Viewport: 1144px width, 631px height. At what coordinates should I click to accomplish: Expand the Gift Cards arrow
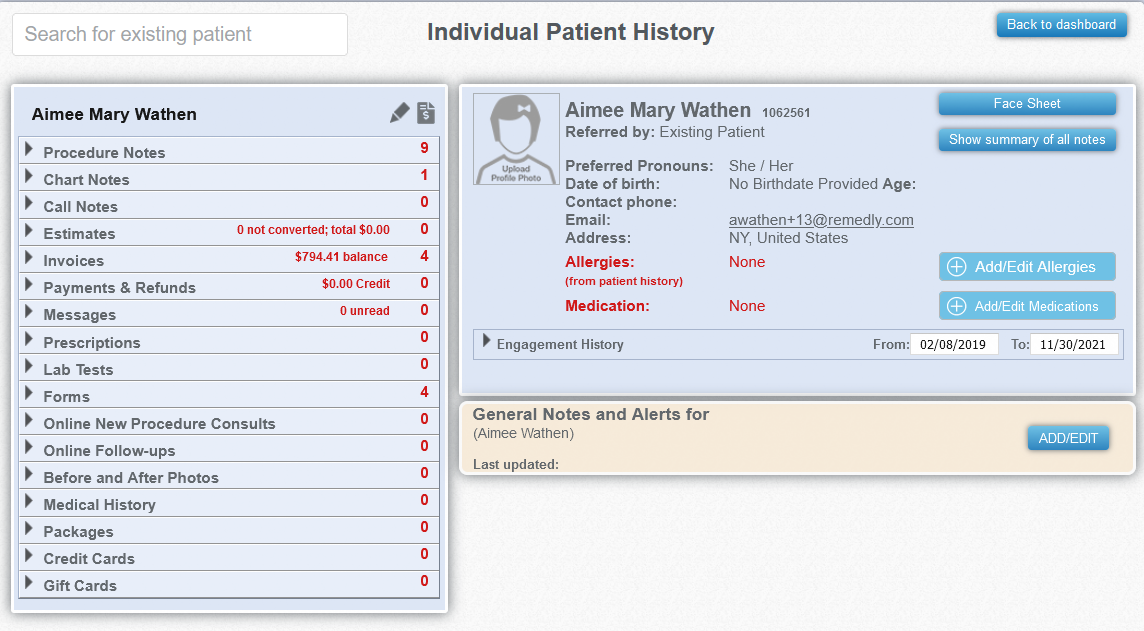(28, 582)
